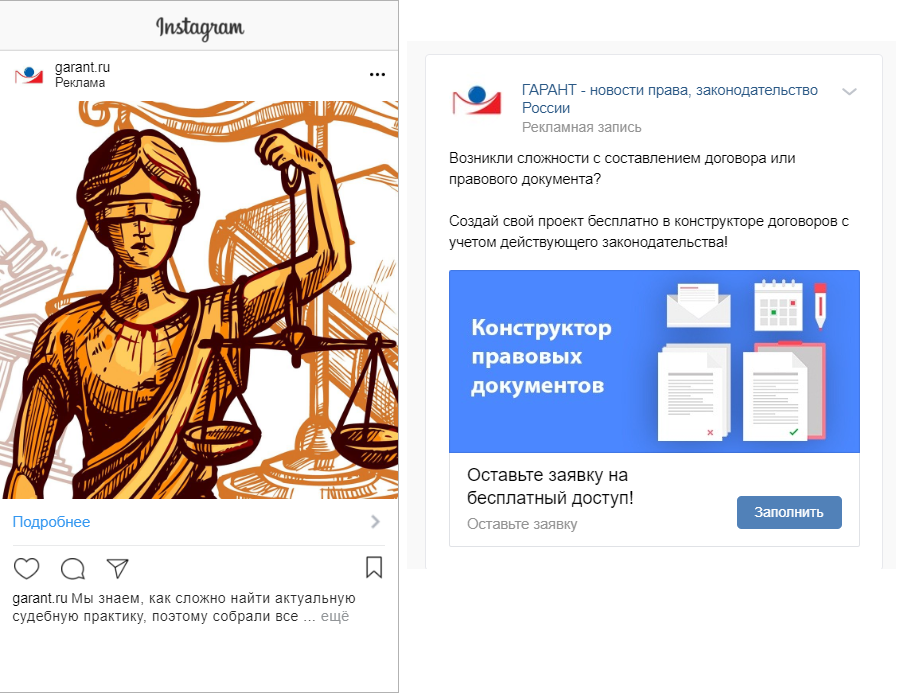
Task: Open the Подробнее arrow chevron
Action: click(375, 522)
